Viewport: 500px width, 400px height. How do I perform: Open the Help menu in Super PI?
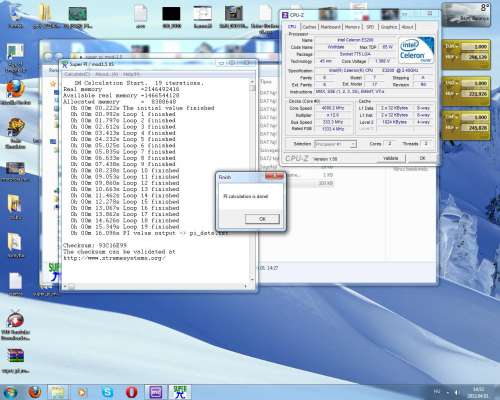(x=131, y=74)
